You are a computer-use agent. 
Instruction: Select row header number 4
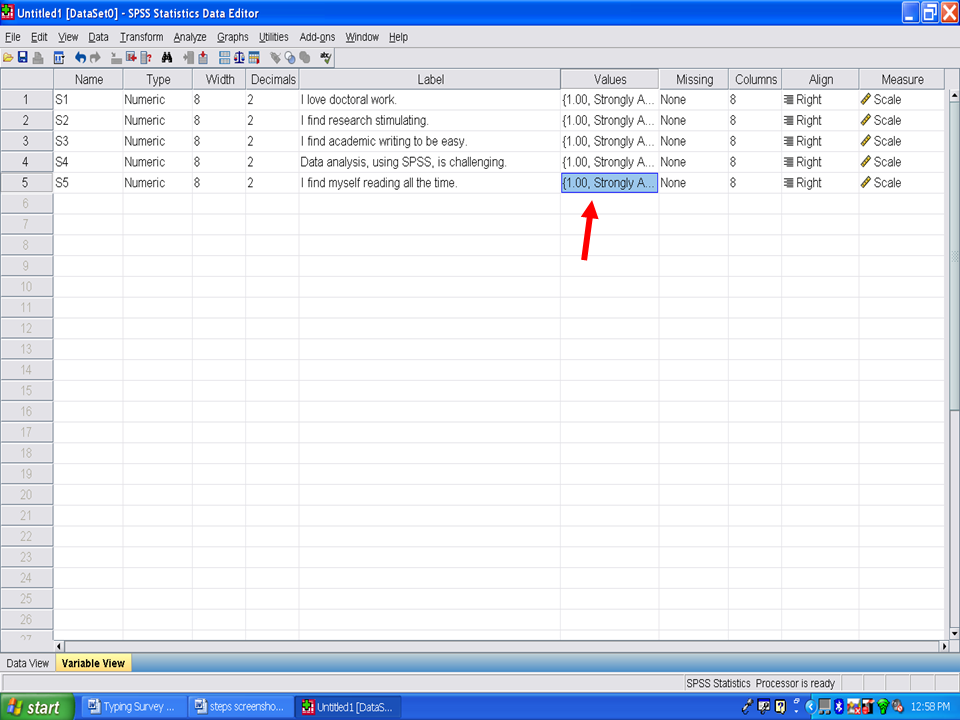pyautogui.click(x=26, y=162)
